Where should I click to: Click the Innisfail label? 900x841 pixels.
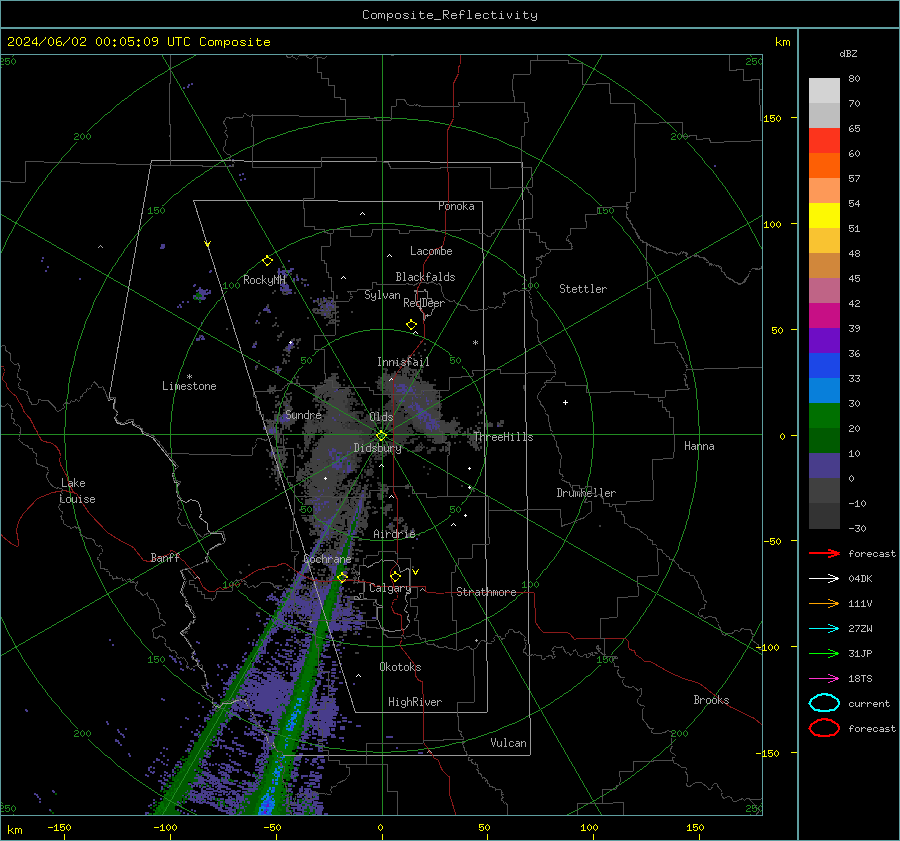point(403,362)
